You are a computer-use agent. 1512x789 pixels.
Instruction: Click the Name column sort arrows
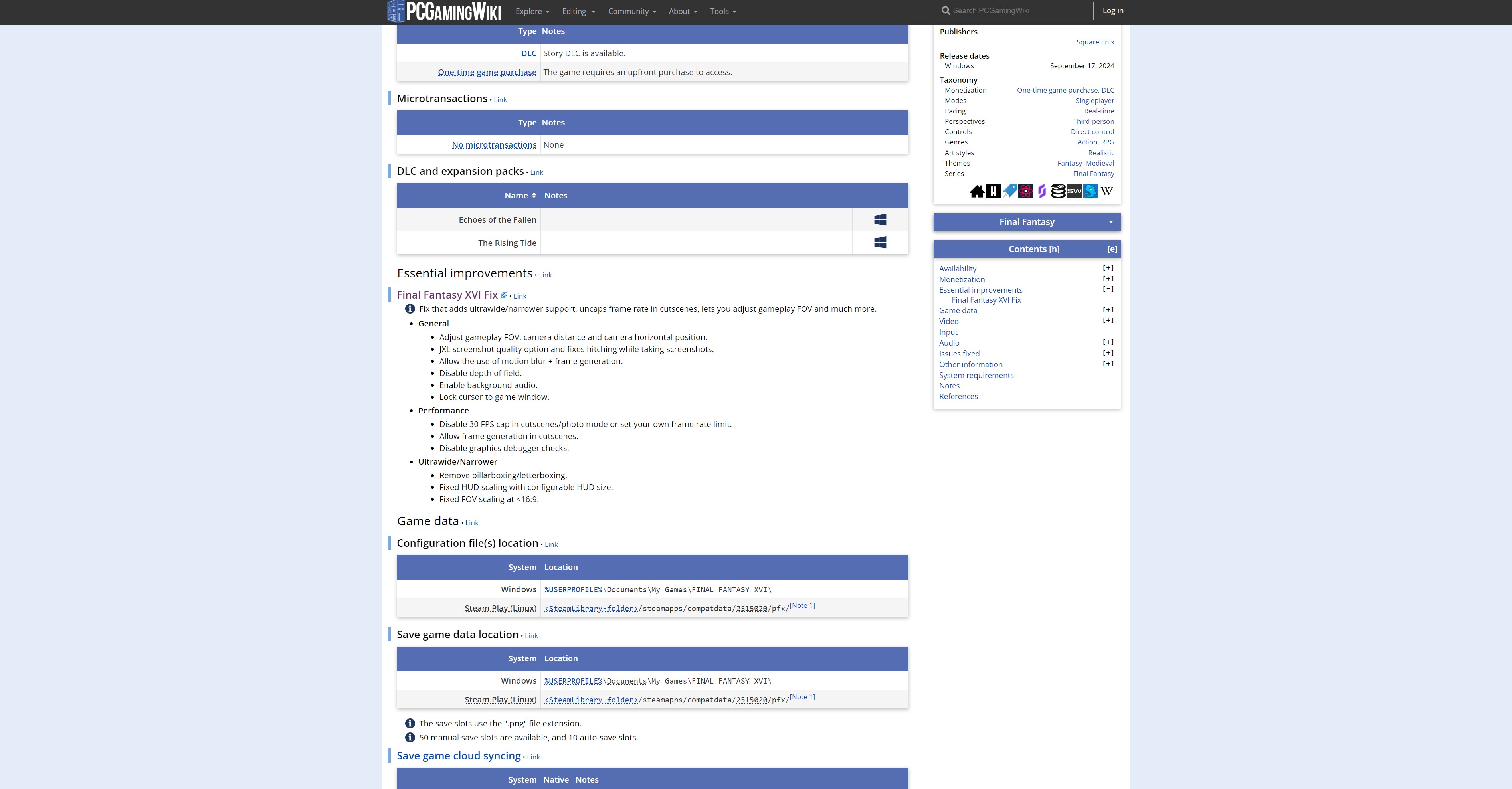pyautogui.click(x=534, y=196)
